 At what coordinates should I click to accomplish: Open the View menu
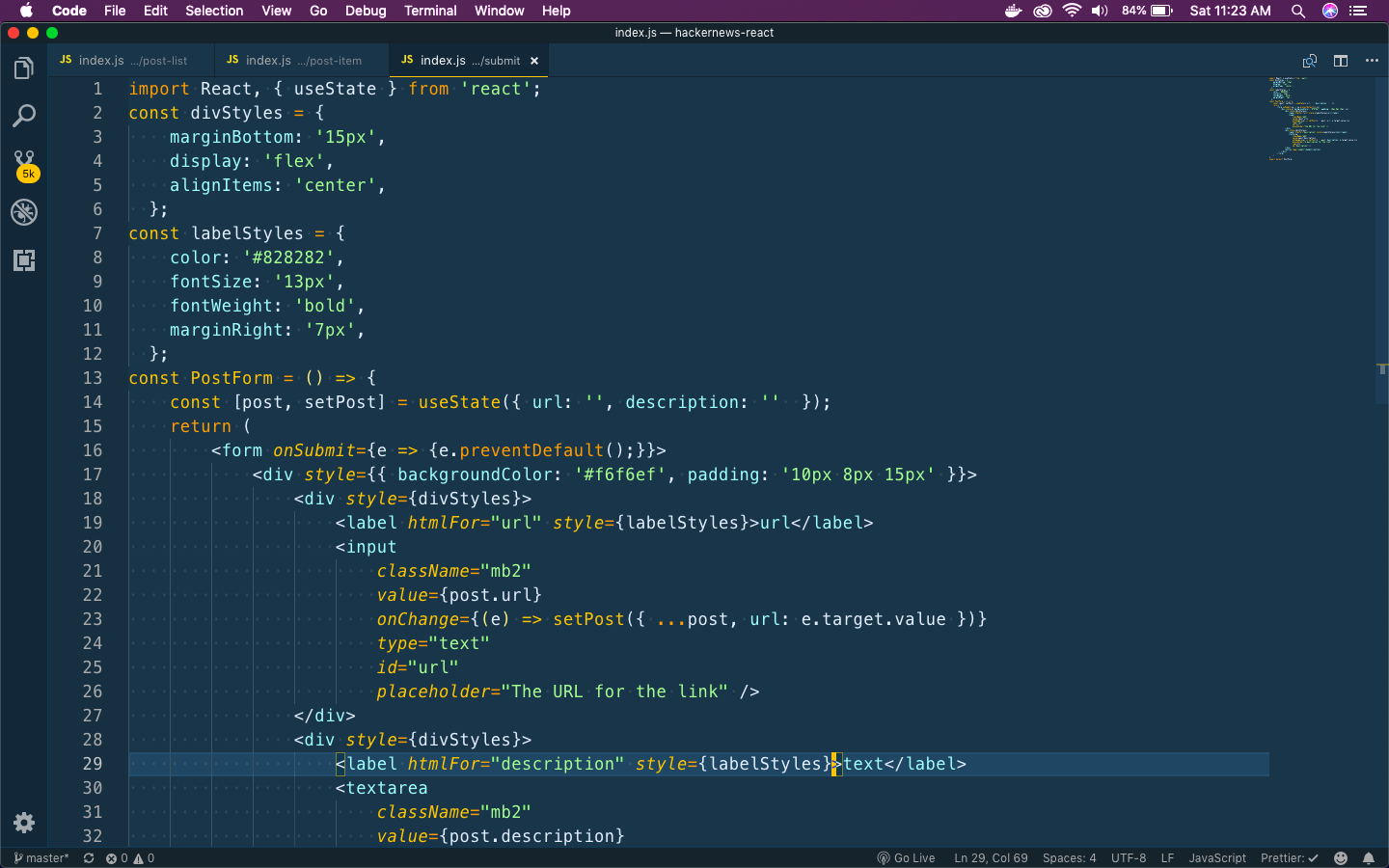click(276, 11)
